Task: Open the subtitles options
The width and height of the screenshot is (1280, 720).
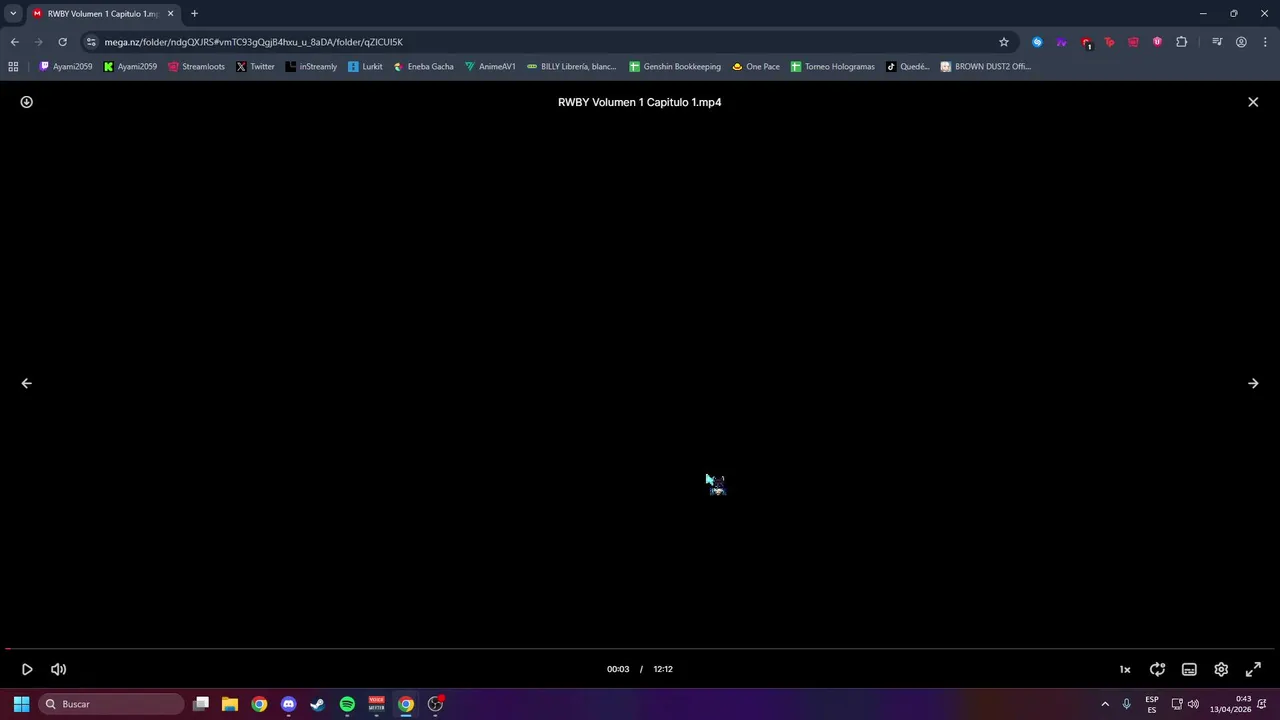Action: [x=1189, y=669]
